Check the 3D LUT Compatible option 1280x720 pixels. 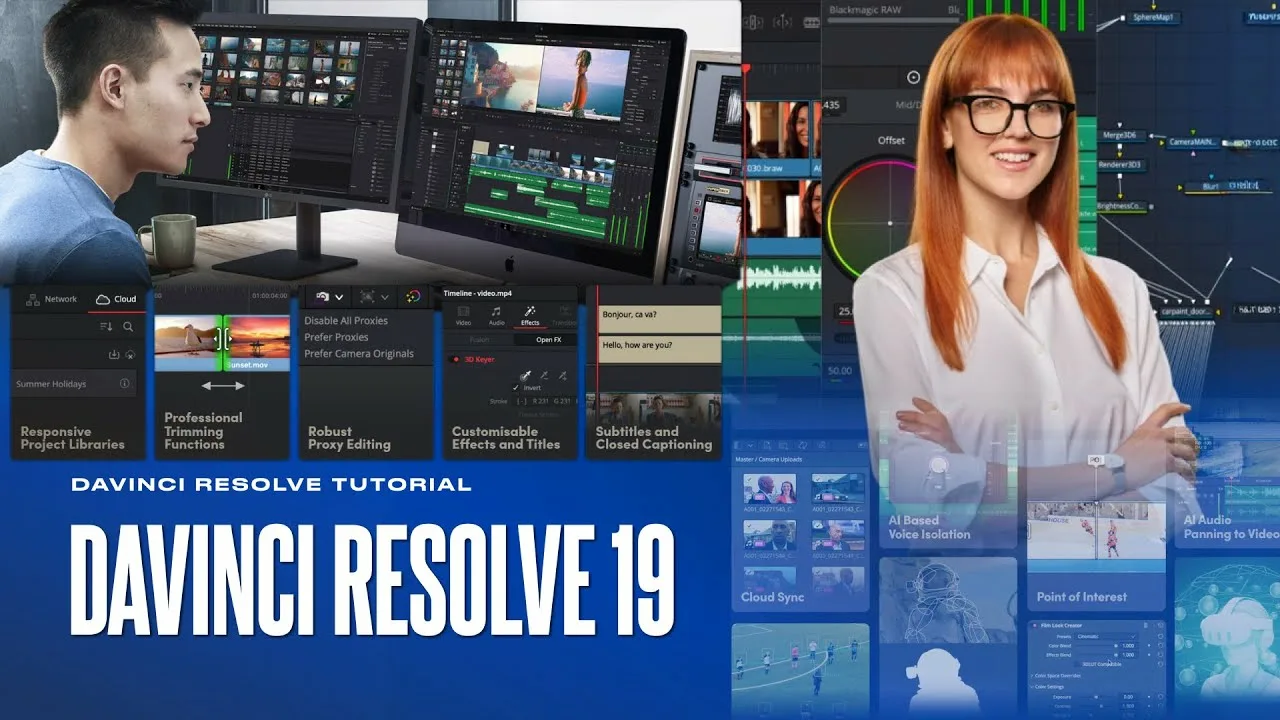pyautogui.click(x=1077, y=664)
